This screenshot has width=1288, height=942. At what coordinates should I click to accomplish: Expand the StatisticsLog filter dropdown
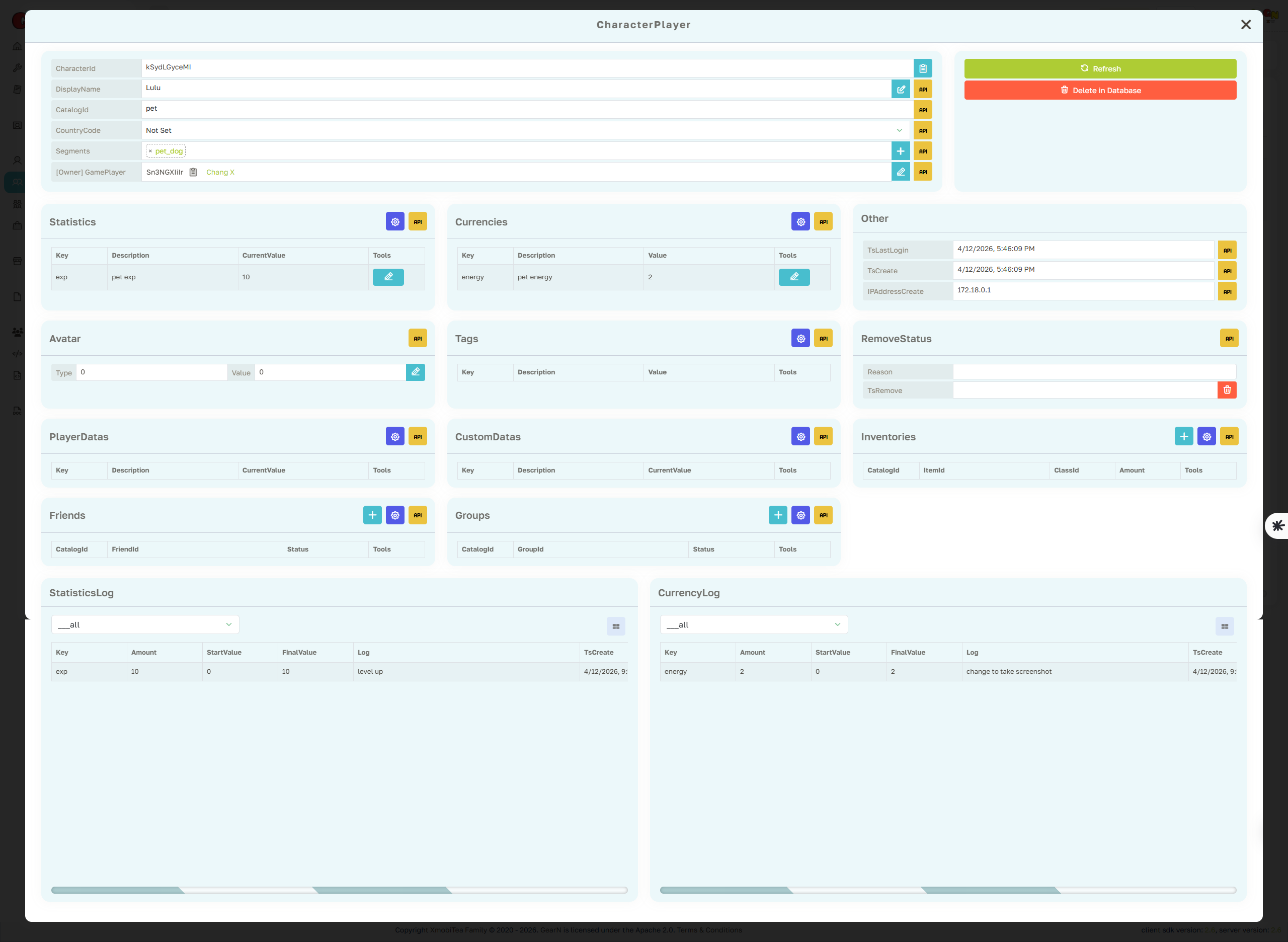pyautogui.click(x=144, y=624)
